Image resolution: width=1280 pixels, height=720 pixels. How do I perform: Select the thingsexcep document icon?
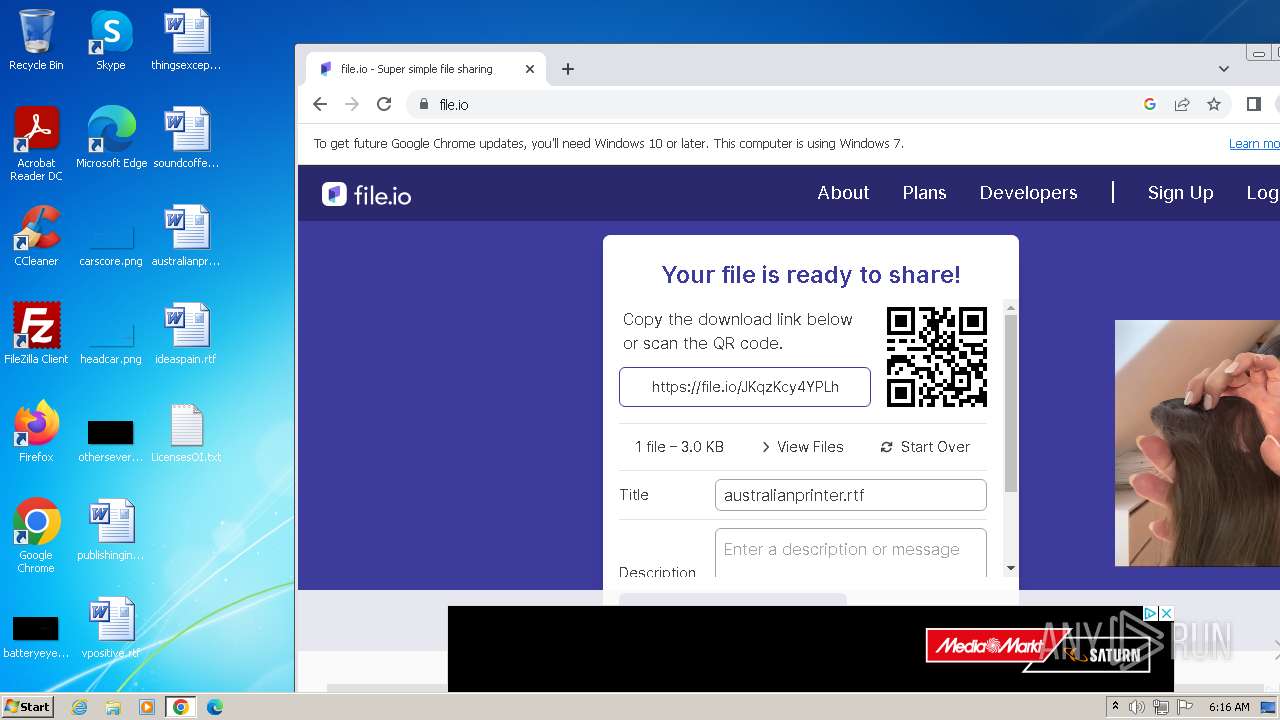[186, 40]
